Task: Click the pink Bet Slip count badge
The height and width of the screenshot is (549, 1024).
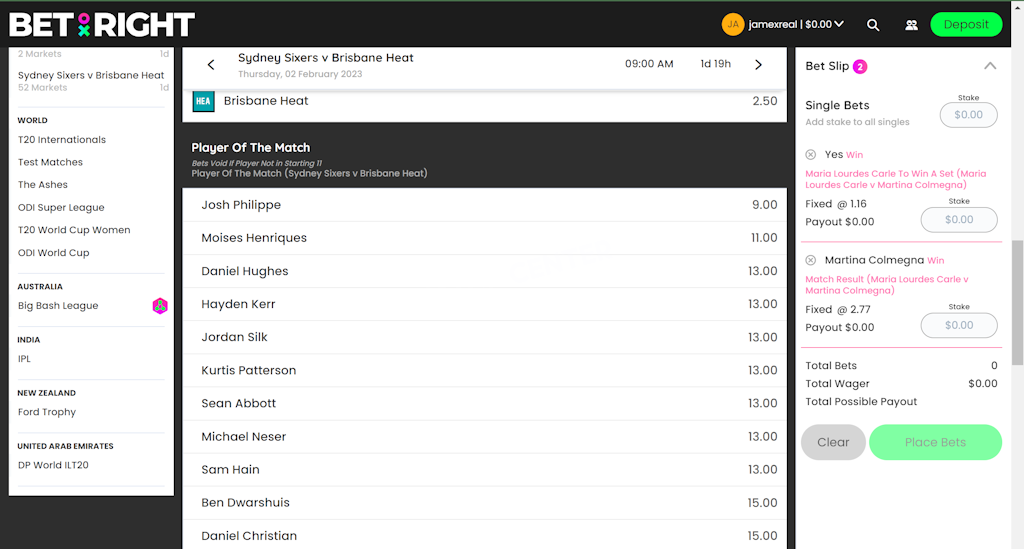Action: click(x=860, y=67)
